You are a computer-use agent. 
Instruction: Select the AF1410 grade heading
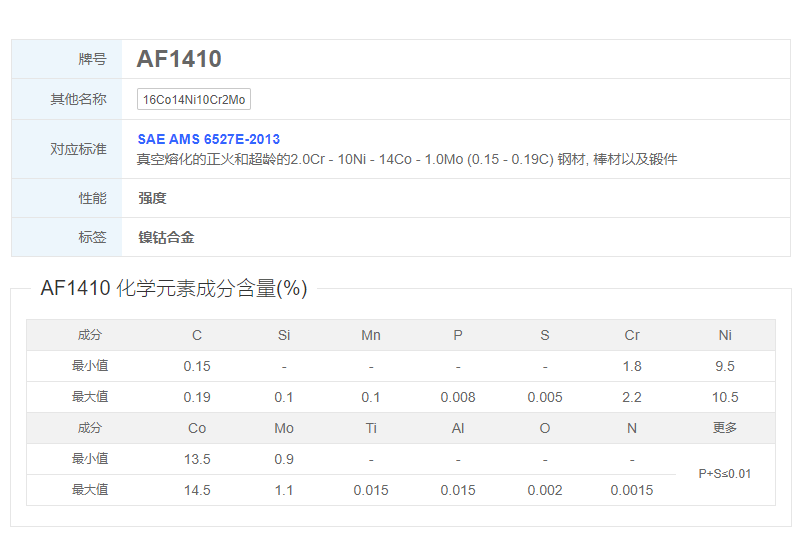179,59
